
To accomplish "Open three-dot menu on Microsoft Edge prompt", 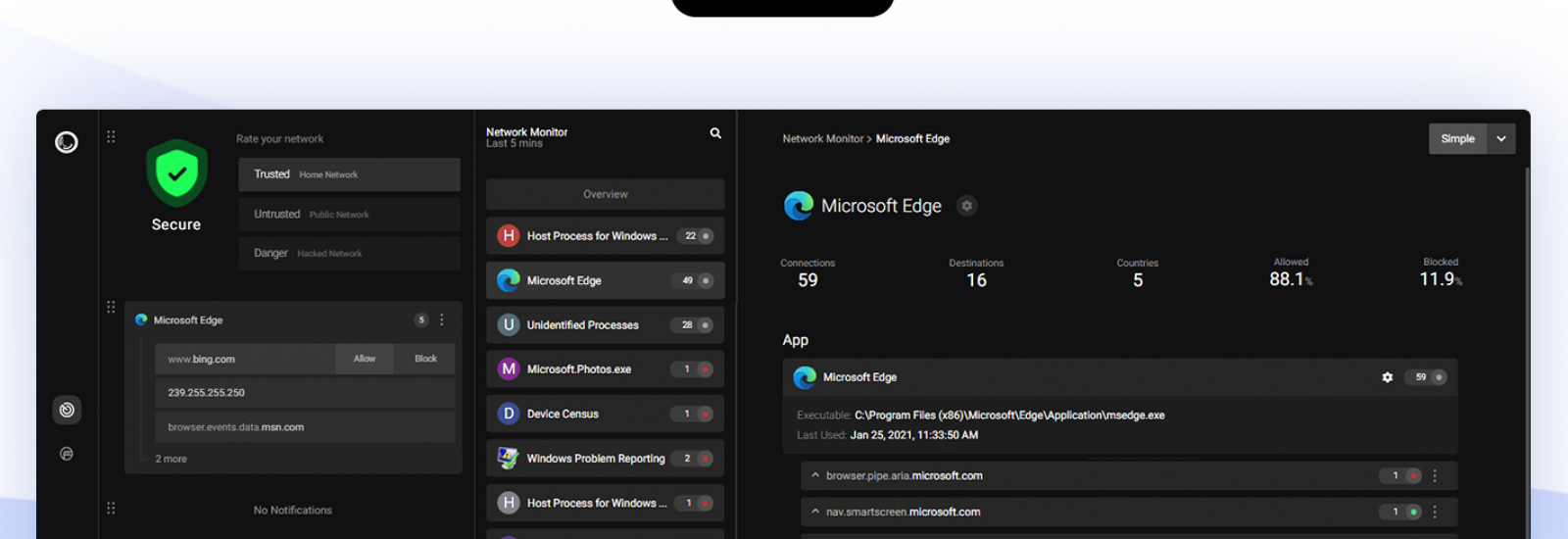I will pos(442,319).
